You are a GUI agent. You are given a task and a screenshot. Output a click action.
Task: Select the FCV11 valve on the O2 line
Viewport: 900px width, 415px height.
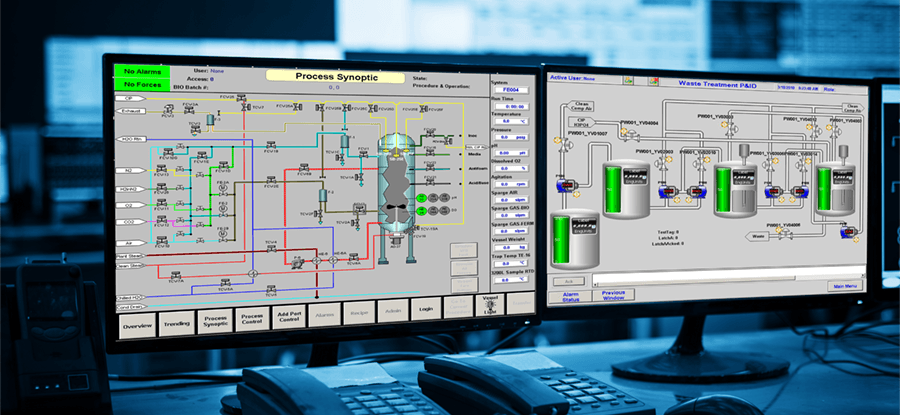161,203
